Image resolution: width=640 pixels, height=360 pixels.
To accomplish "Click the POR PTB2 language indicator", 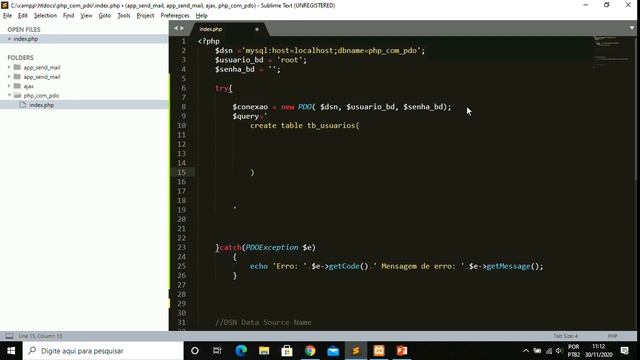I will tap(573, 351).
